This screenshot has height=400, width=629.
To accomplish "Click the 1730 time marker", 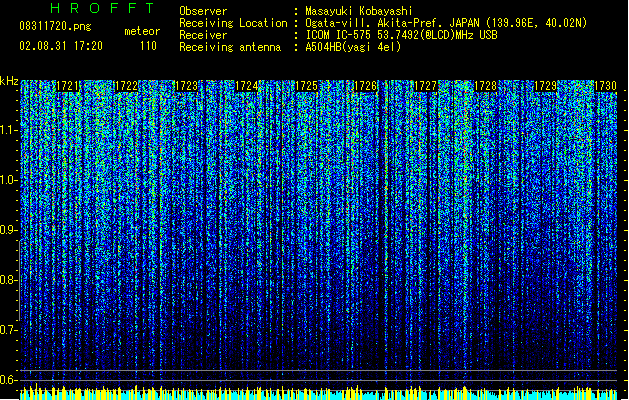I will pos(605,86).
